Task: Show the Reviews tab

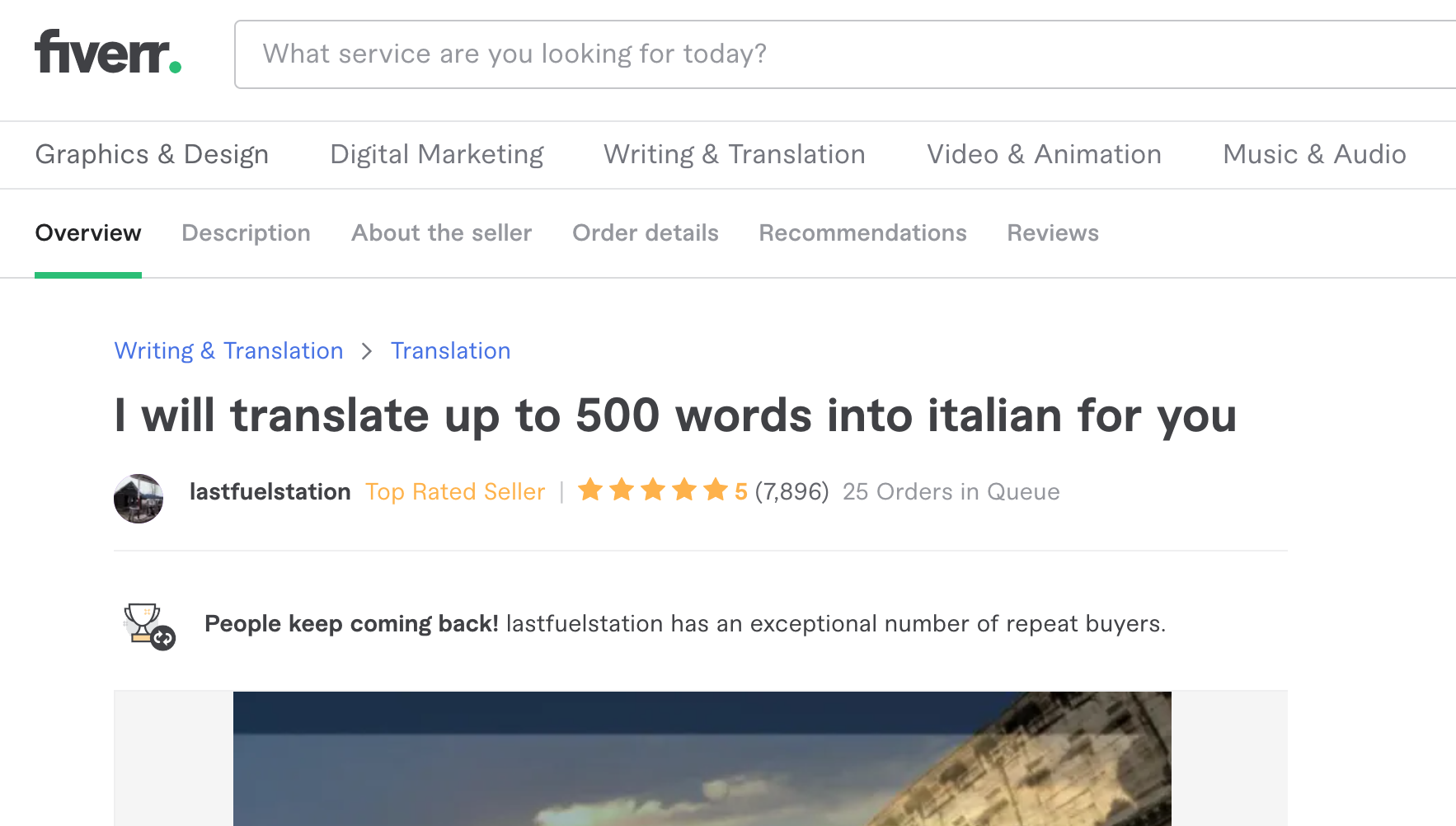Action: (x=1053, y=233)
